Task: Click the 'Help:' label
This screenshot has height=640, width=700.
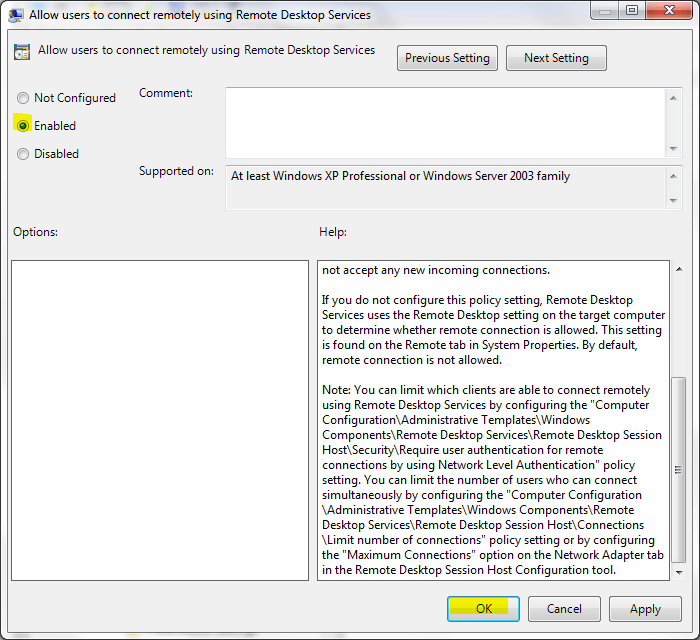Action: pos(333,232)
